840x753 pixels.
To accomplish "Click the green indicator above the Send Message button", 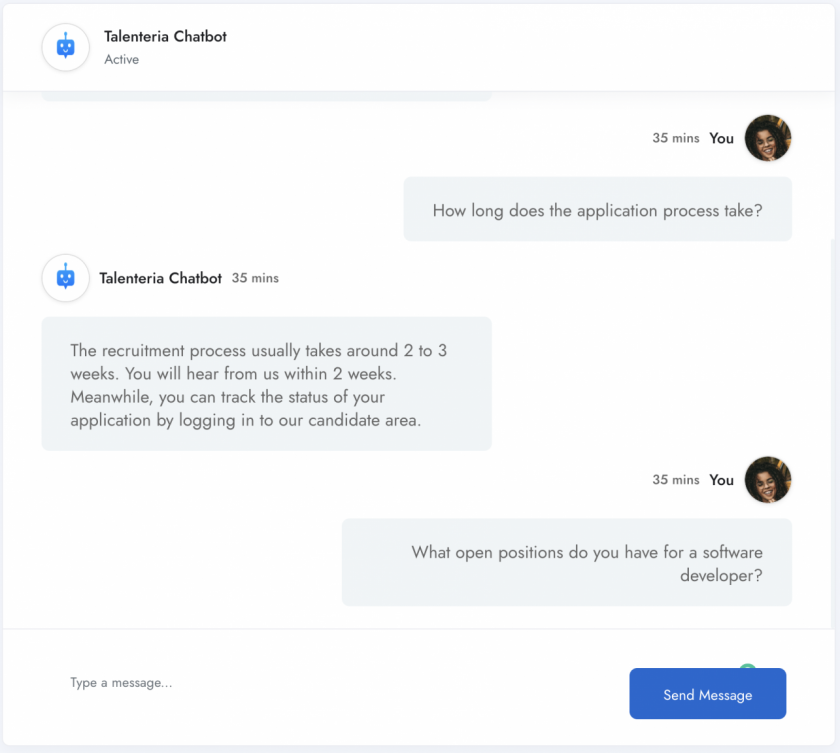I will pos(747,666).
